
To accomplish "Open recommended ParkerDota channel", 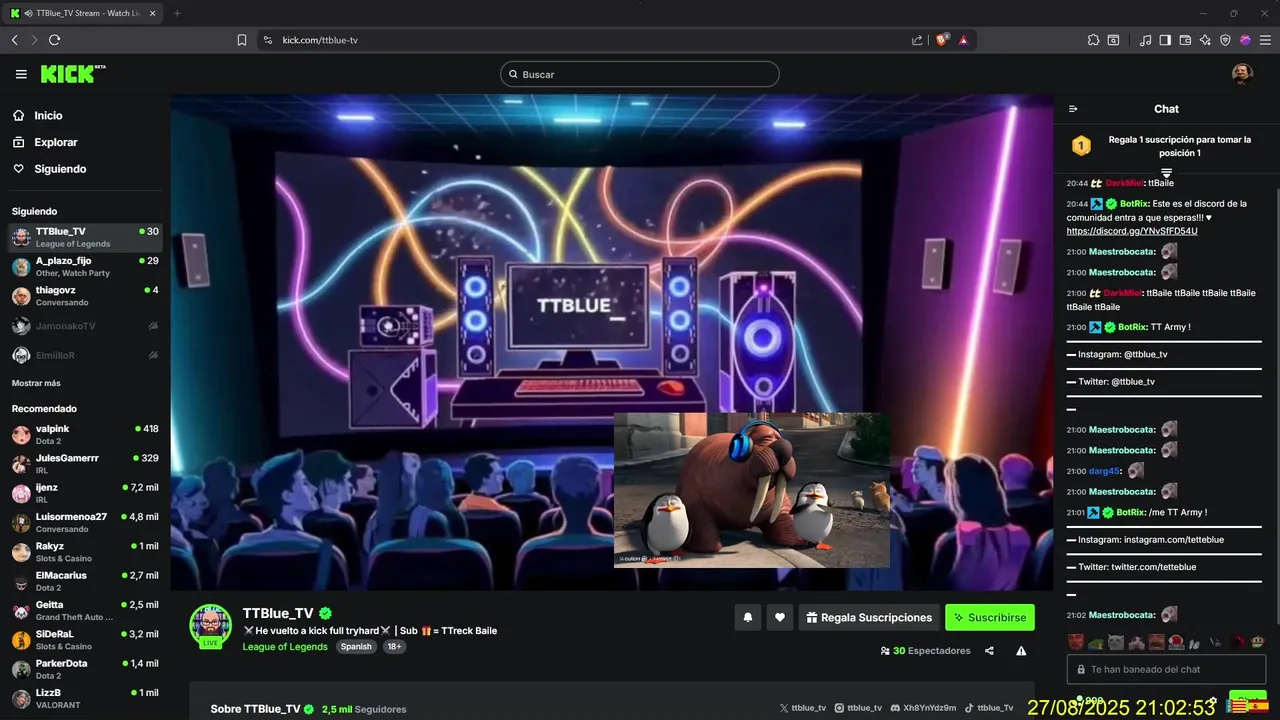I will [x=85, y=669].
